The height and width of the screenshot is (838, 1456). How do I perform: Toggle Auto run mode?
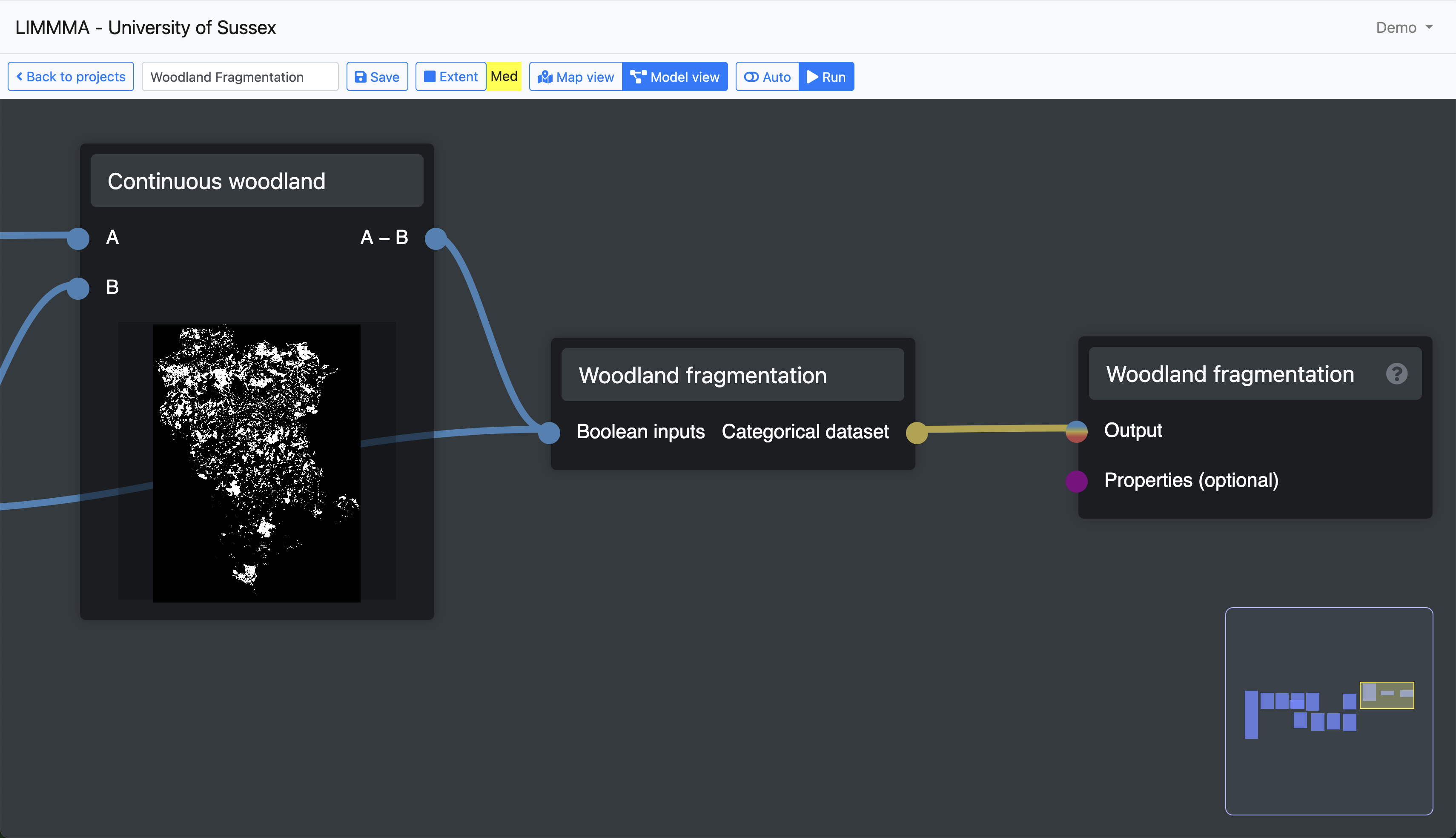point(767,77)
